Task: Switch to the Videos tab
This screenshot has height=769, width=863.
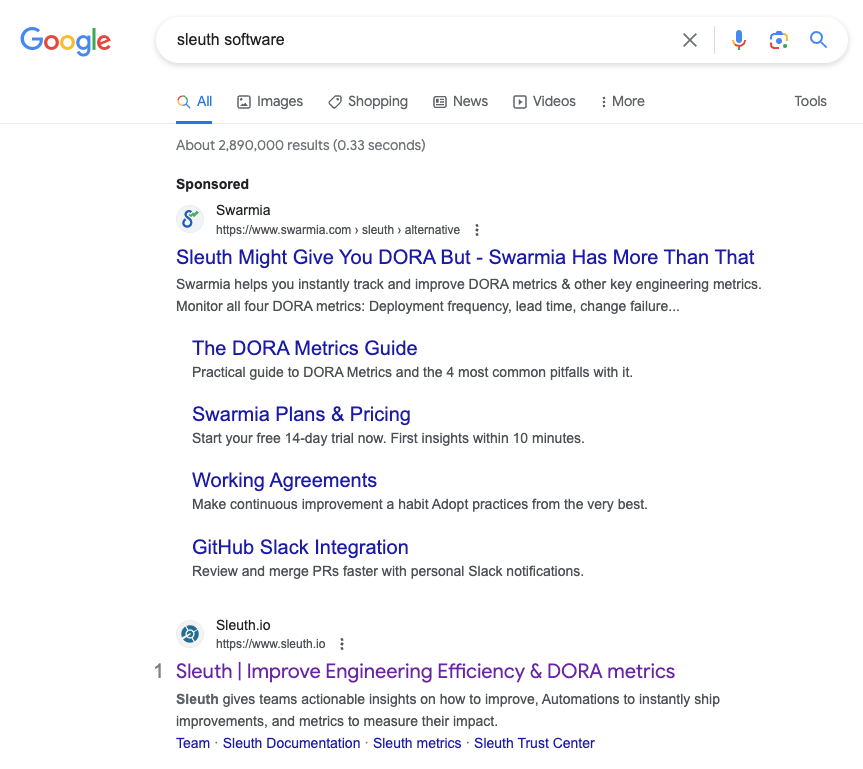Action: click(x=544, y=101)
